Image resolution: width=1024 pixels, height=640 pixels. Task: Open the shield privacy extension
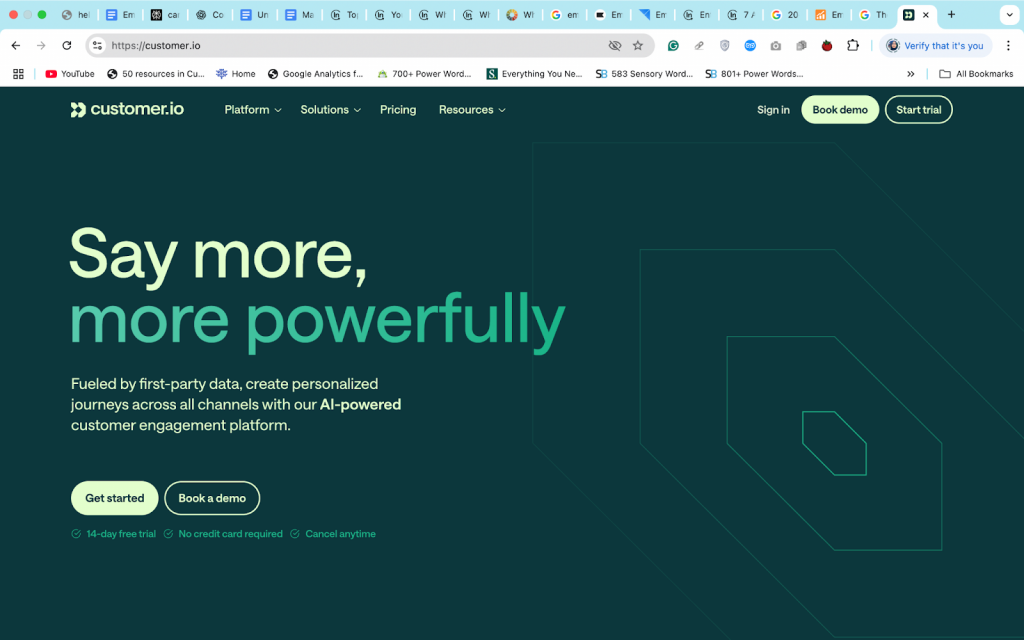pos(724,45)
